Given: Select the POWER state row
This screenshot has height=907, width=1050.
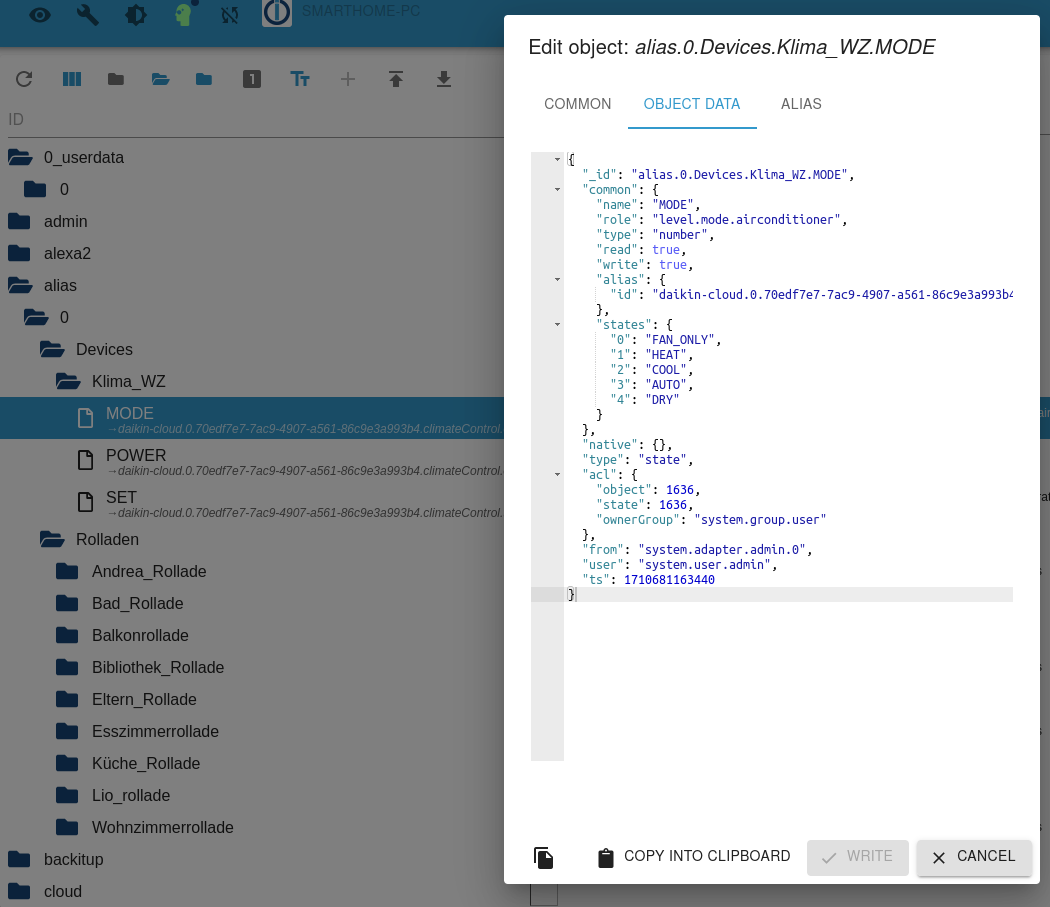Looking at the screenshot, I should tap(252, 461).
